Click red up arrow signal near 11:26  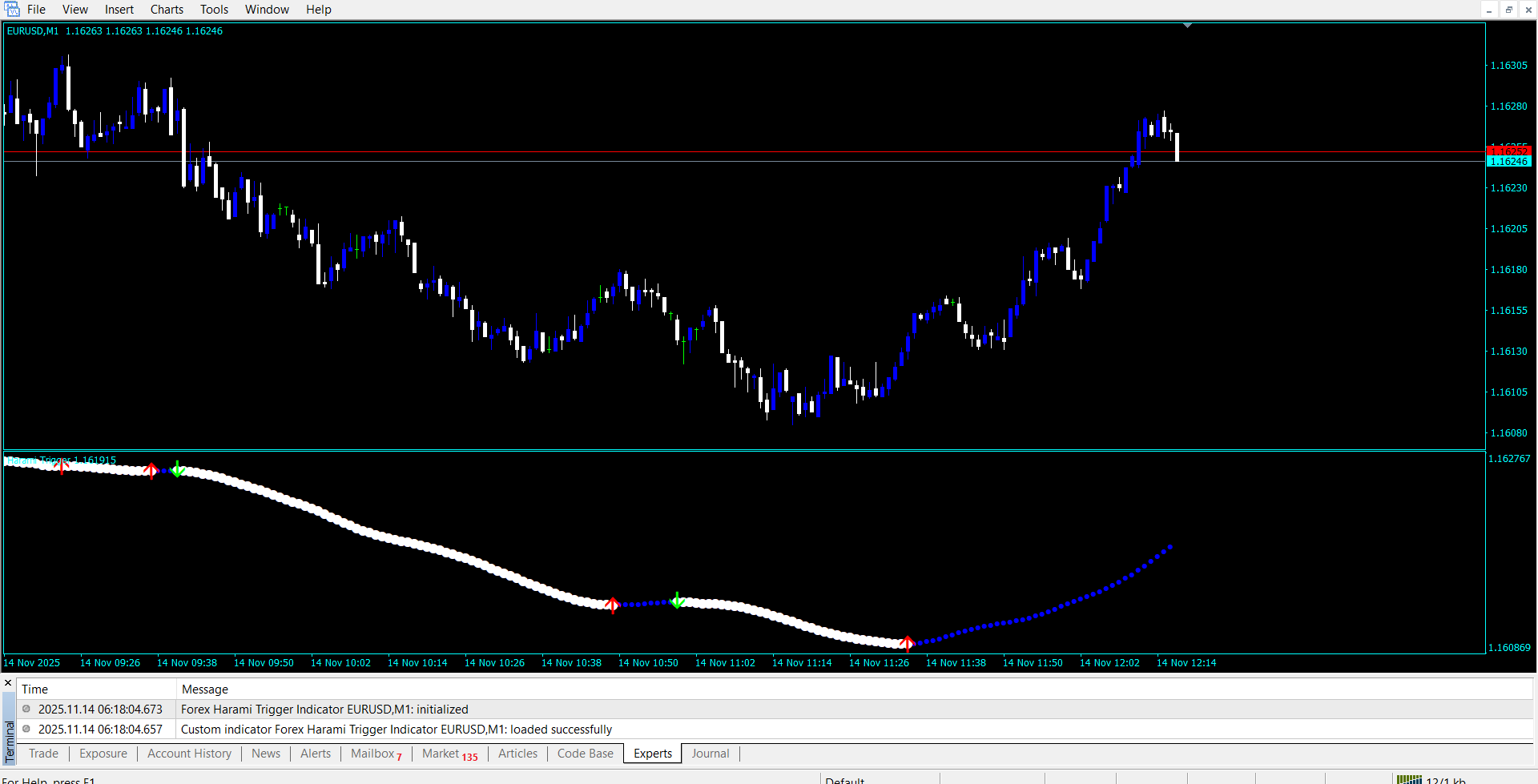[907, 643]
